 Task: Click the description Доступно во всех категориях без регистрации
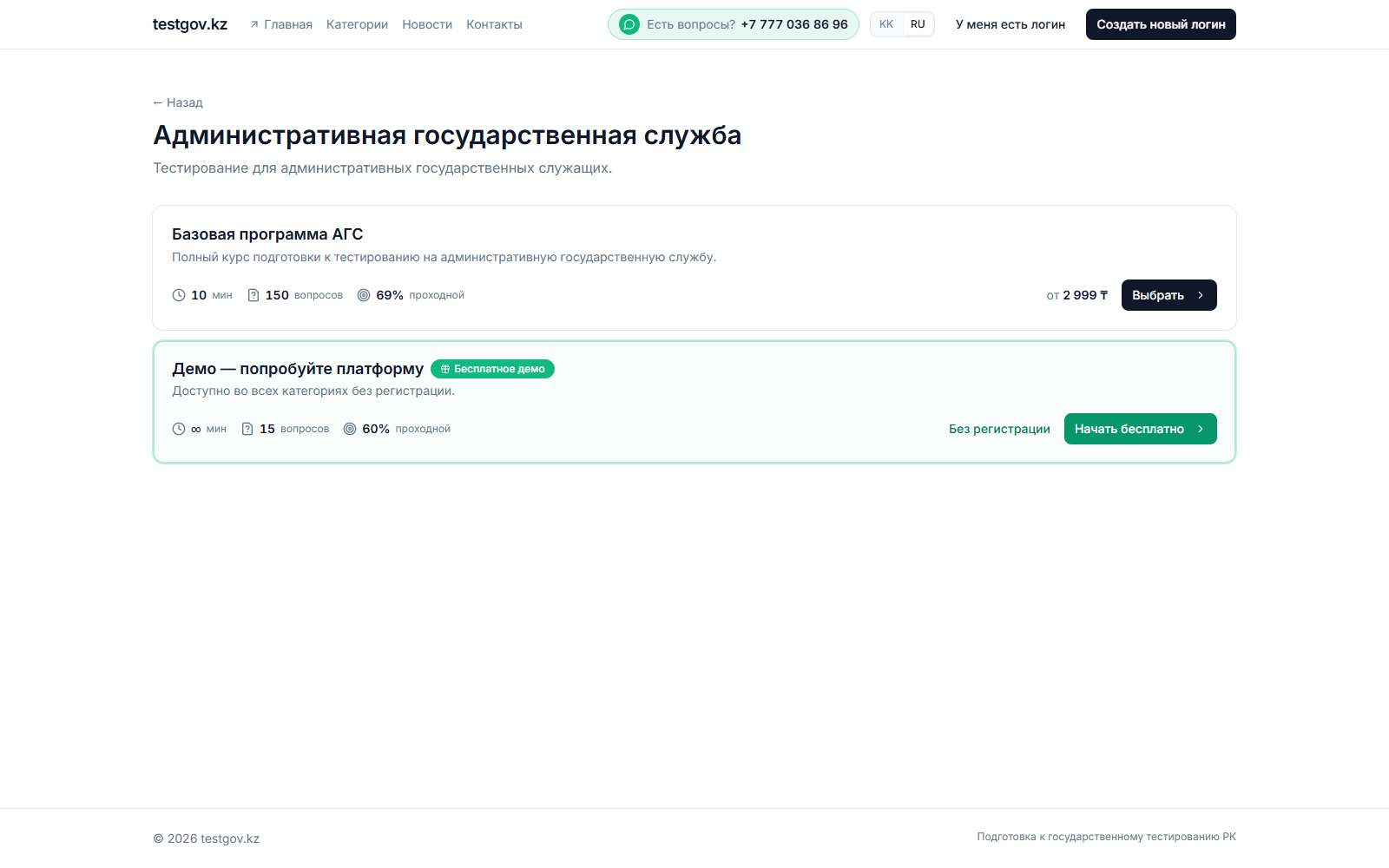(x=313, y=391)
